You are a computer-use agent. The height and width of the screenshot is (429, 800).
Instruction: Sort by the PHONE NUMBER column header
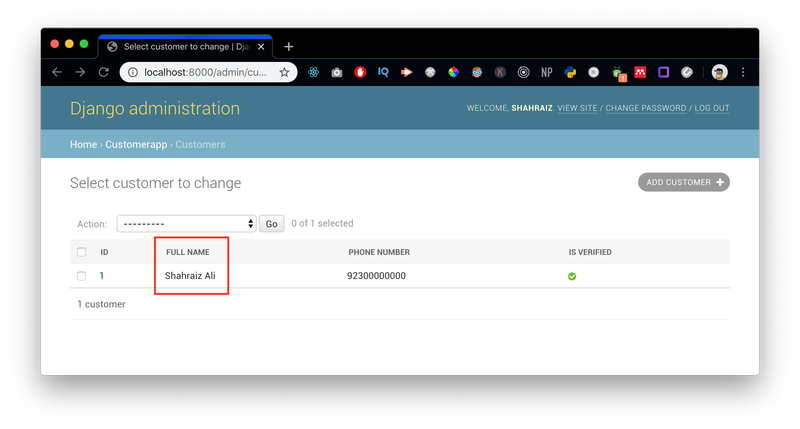[x=379, y=252]
